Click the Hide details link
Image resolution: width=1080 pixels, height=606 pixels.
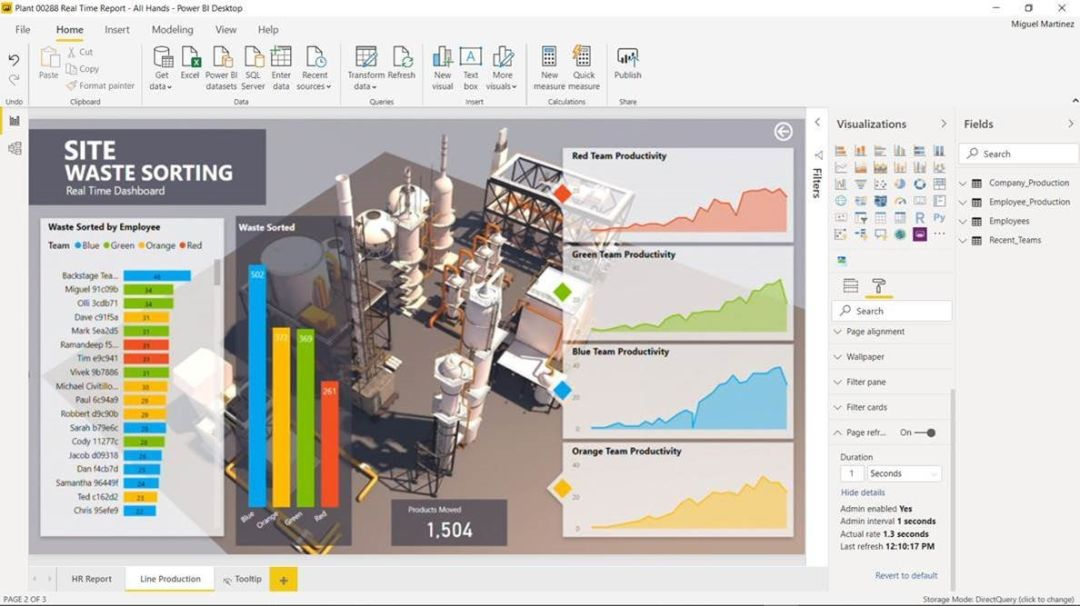pos(862,492)
